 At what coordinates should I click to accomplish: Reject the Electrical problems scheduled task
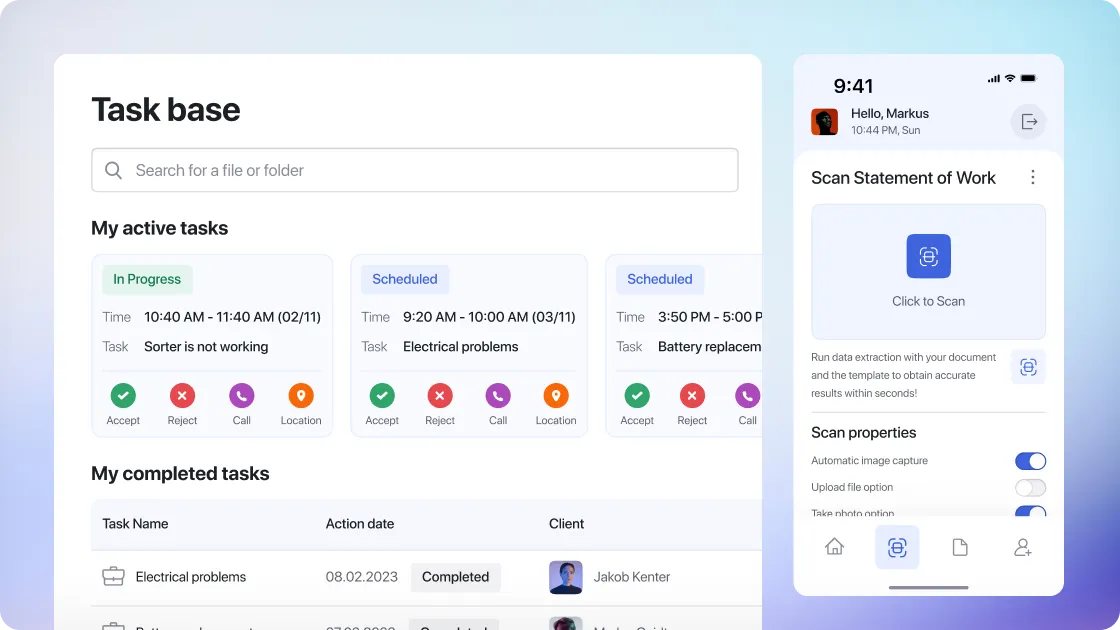coord(440,396)
